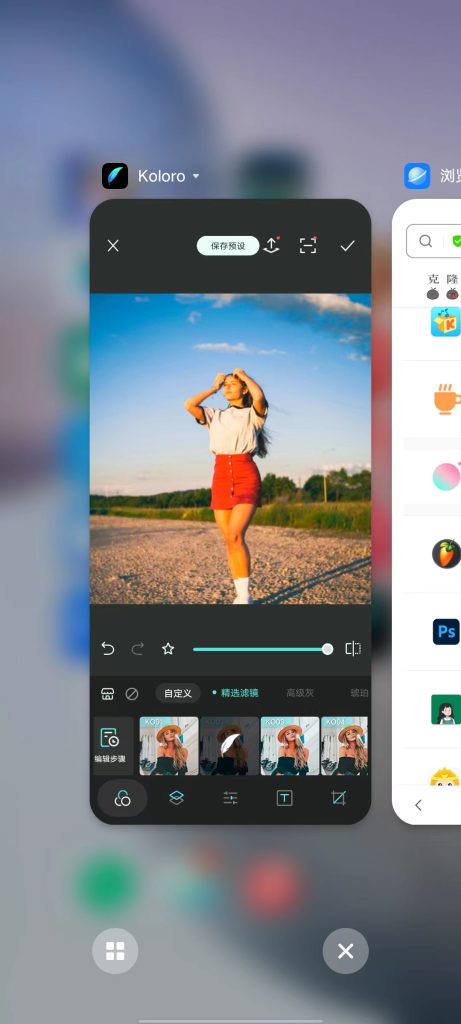This screenshot has width=461, height=1024.
Task: Click the 保存预设 button
Action: pyautogui.click(x=228, y=246)
